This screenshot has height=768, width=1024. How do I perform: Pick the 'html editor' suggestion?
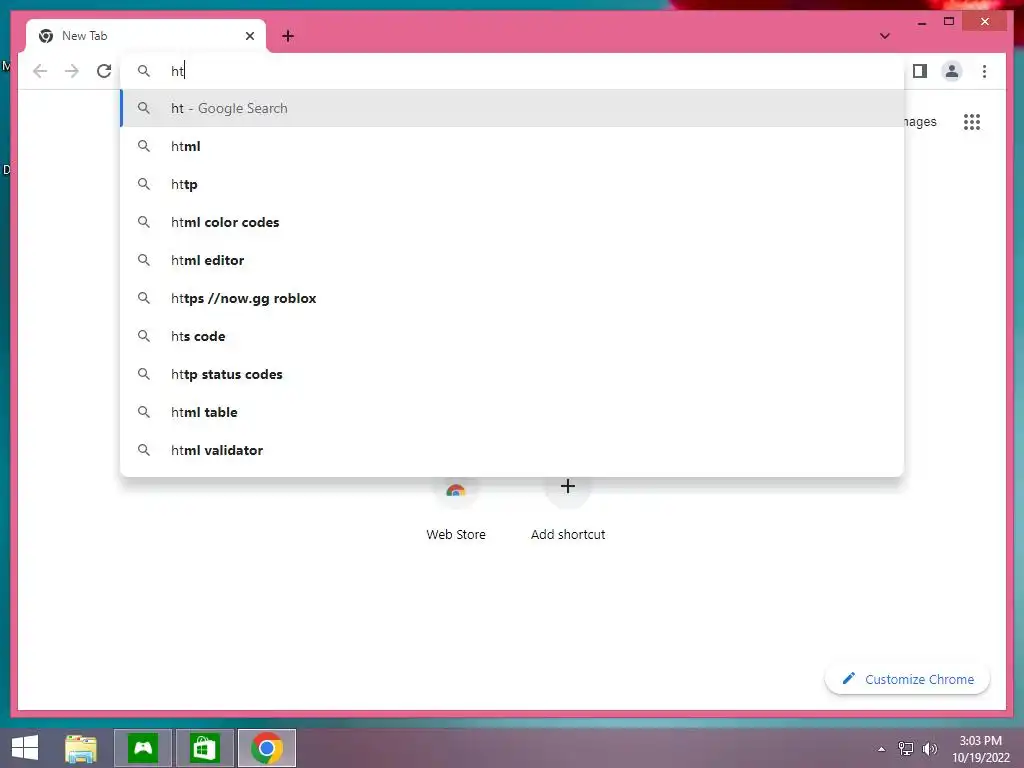coord(513,260)
